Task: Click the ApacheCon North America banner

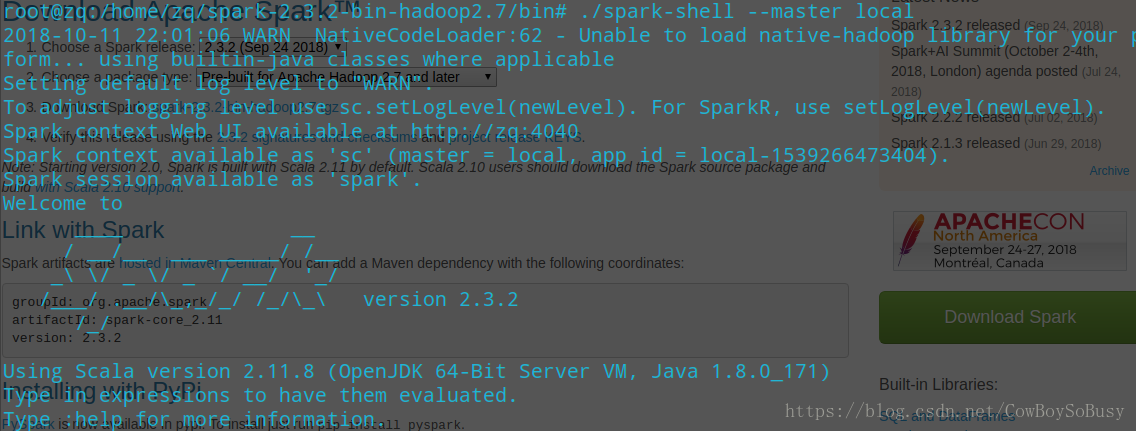Action: [1009, 241]
